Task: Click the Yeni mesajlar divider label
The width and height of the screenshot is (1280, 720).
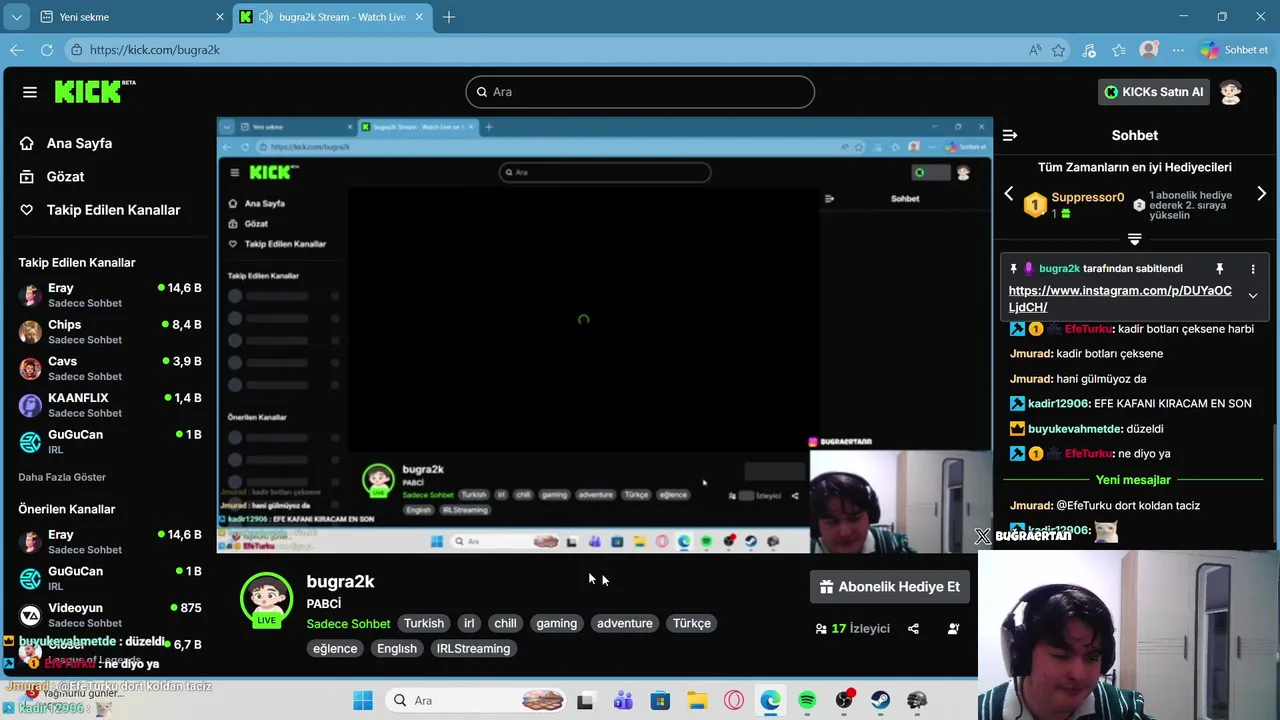Action: tap(1133, 480)
